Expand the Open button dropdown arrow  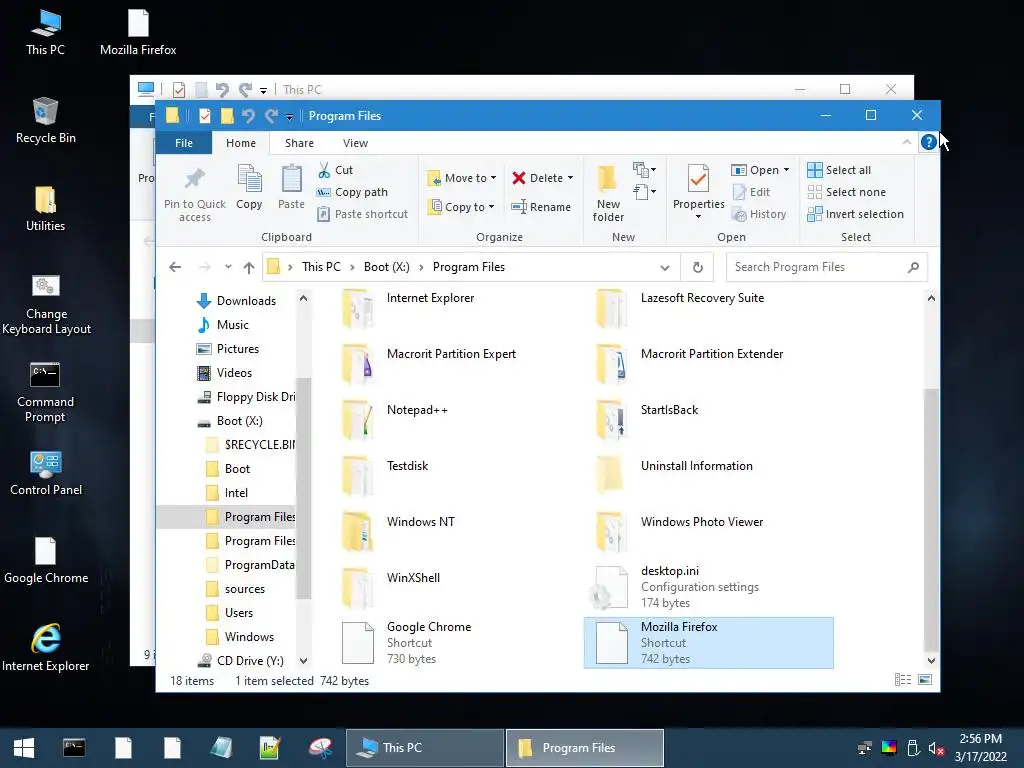(786, 170)
